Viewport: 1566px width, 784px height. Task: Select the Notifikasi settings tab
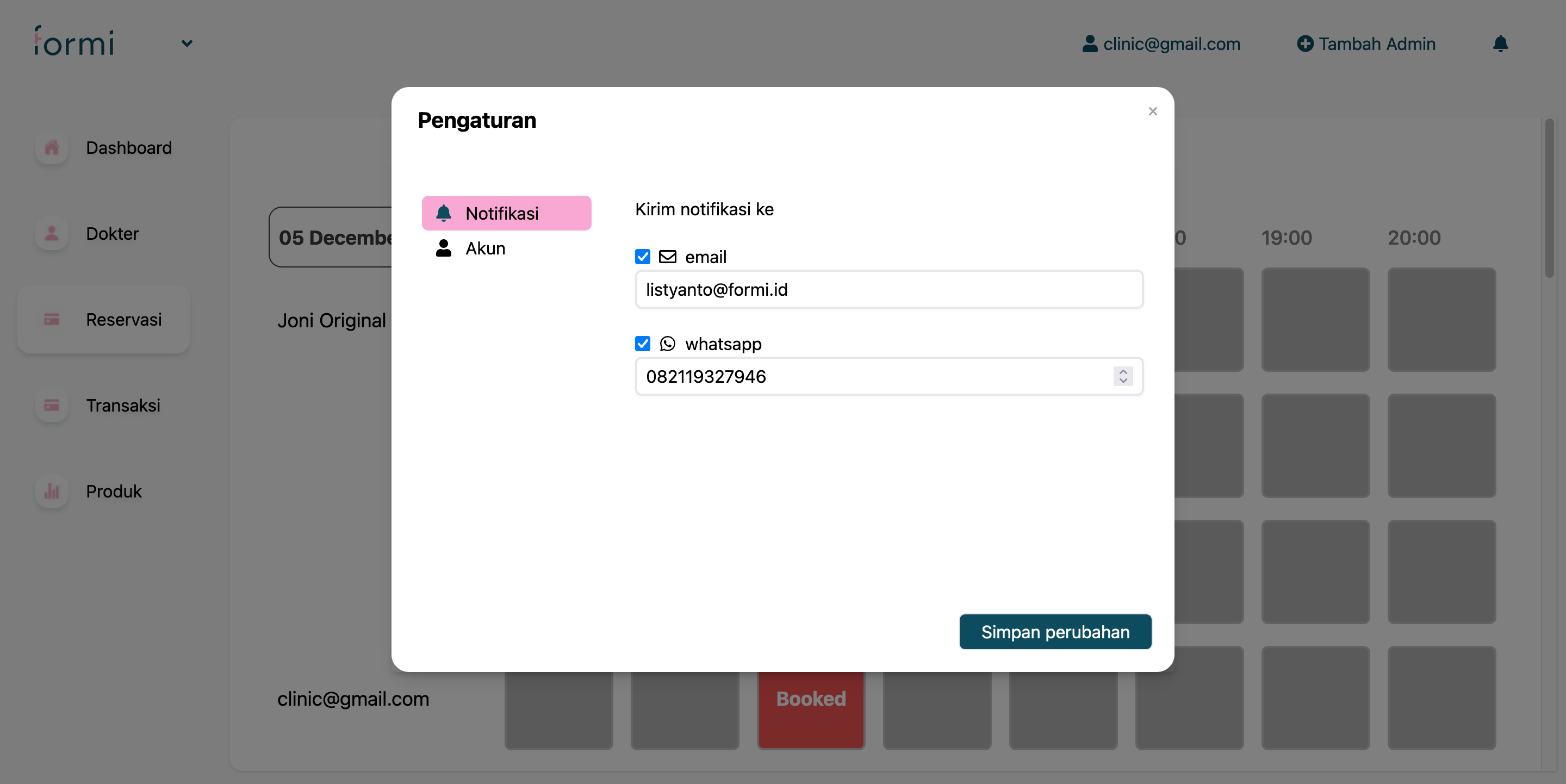coord(506,213)
